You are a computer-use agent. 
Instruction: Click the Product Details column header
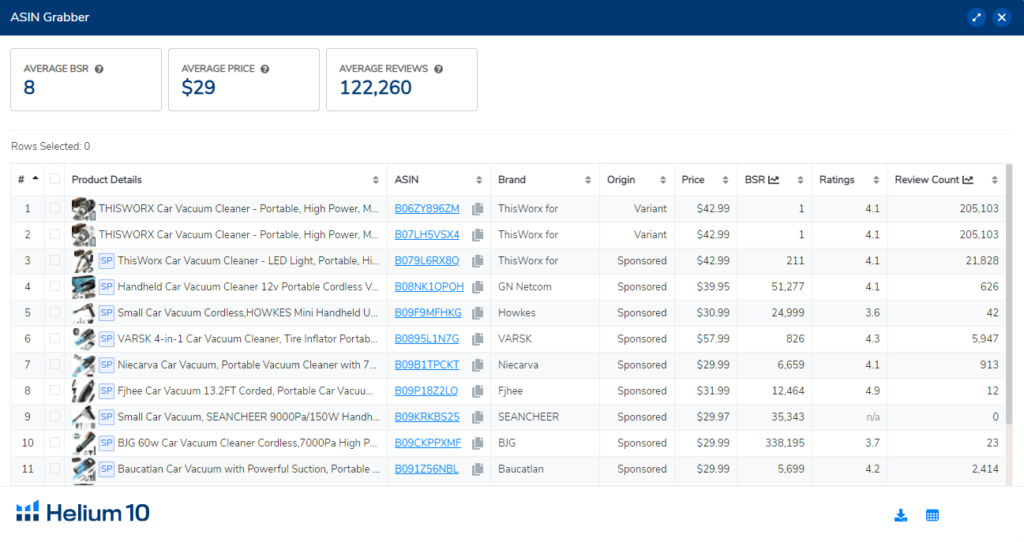(107, 180)
